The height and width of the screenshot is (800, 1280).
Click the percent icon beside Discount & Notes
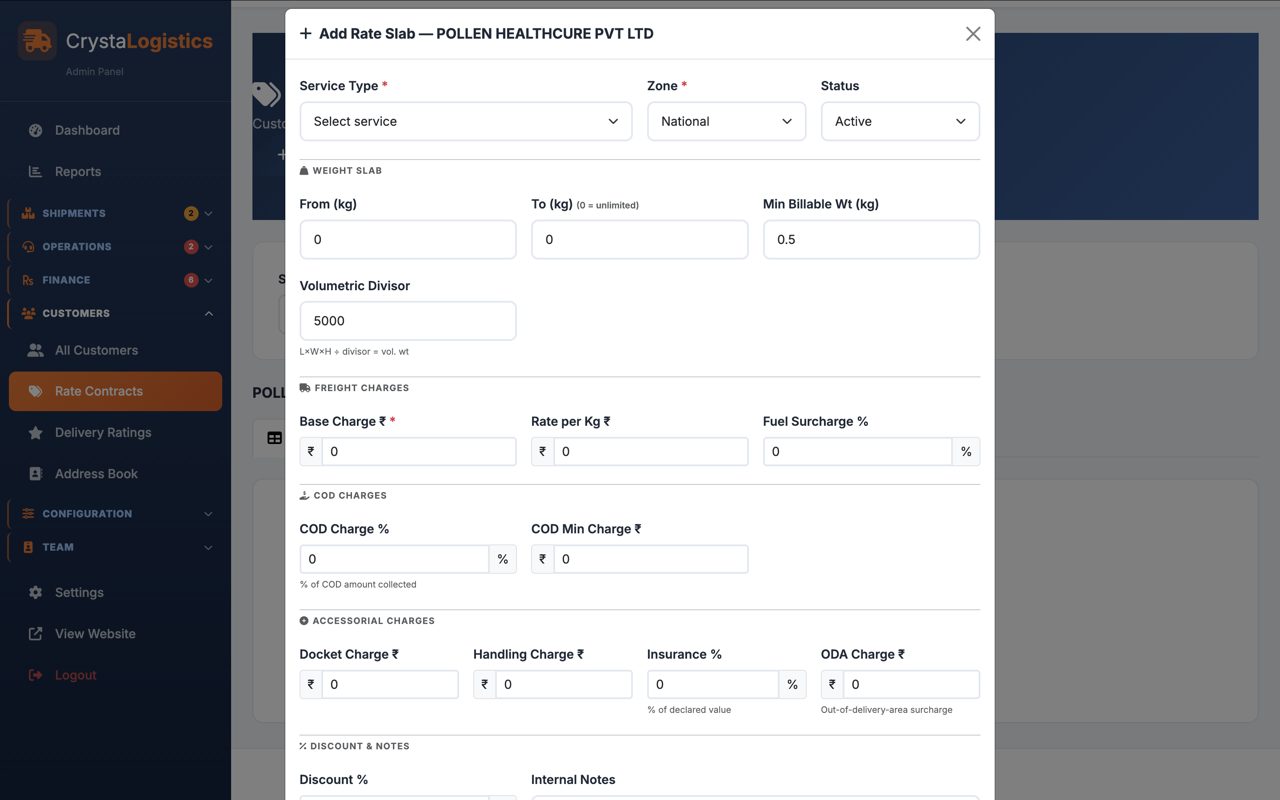303,746
